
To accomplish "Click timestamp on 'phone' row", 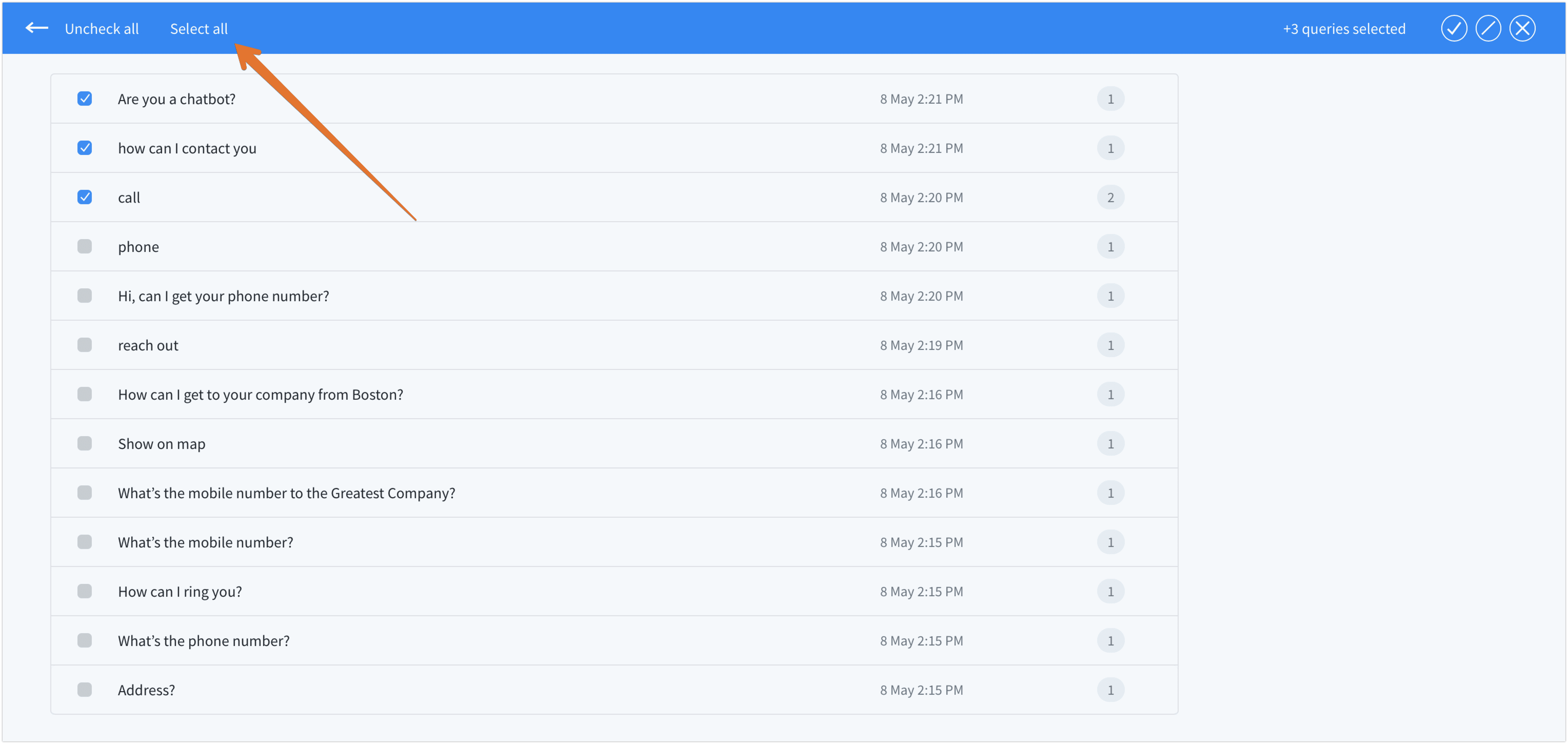I will 921,247.
